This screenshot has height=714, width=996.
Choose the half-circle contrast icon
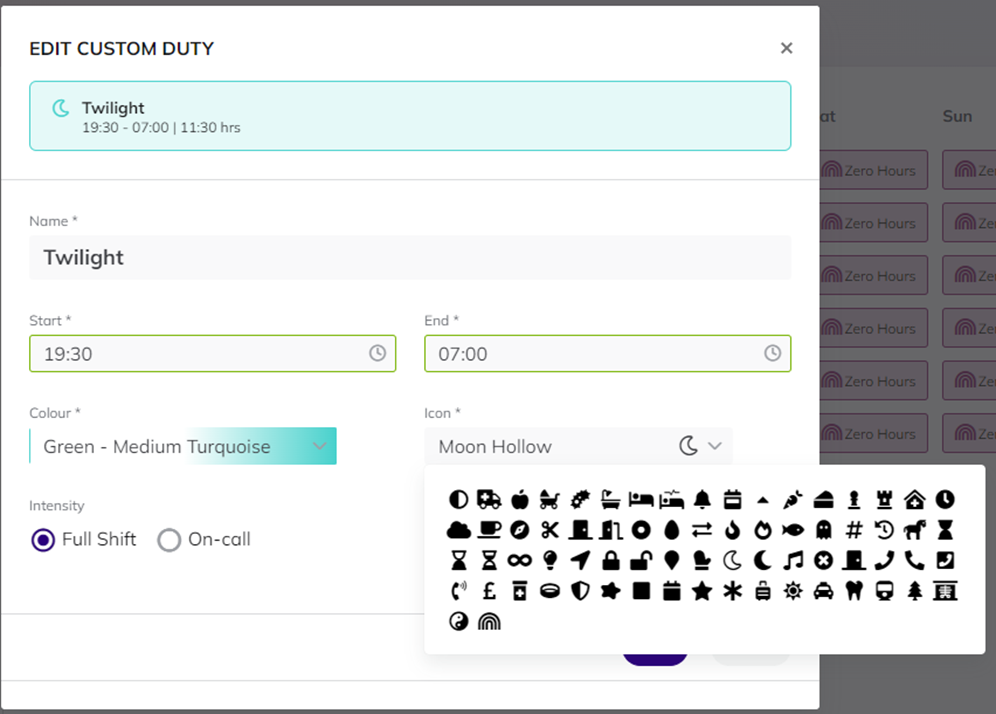click(458, 500)
